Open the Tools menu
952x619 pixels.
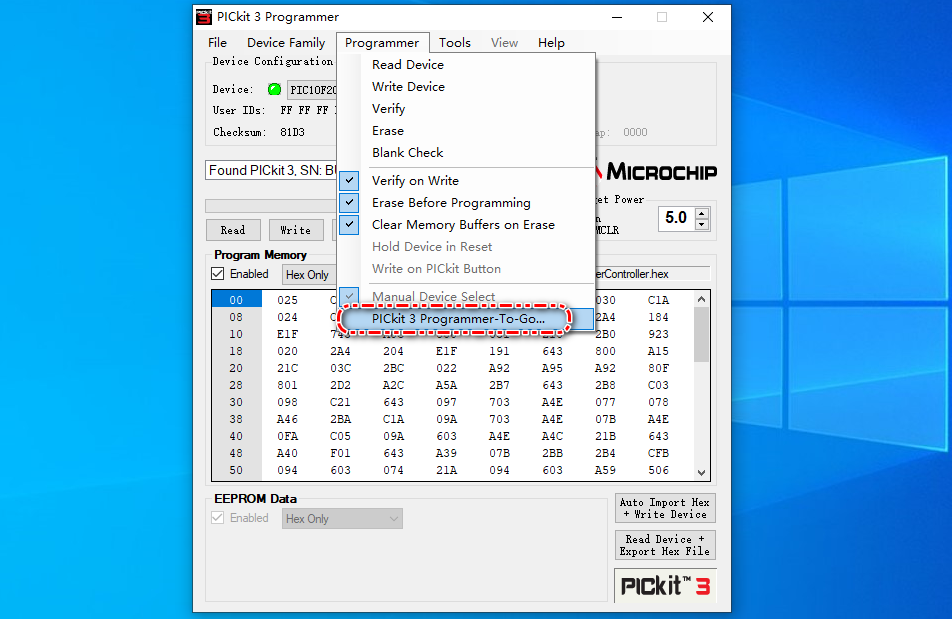point(455,42)
